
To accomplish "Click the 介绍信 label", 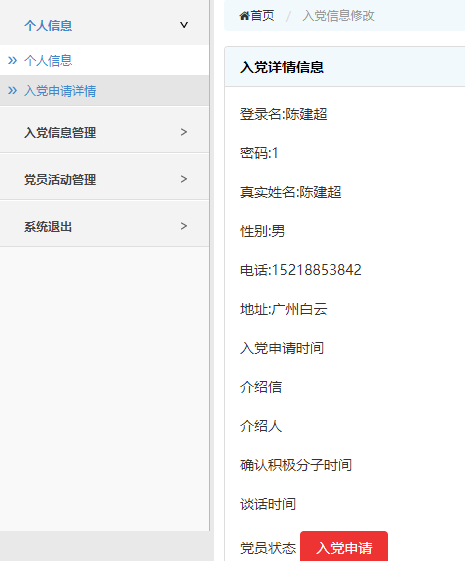I will pos(261,387).
